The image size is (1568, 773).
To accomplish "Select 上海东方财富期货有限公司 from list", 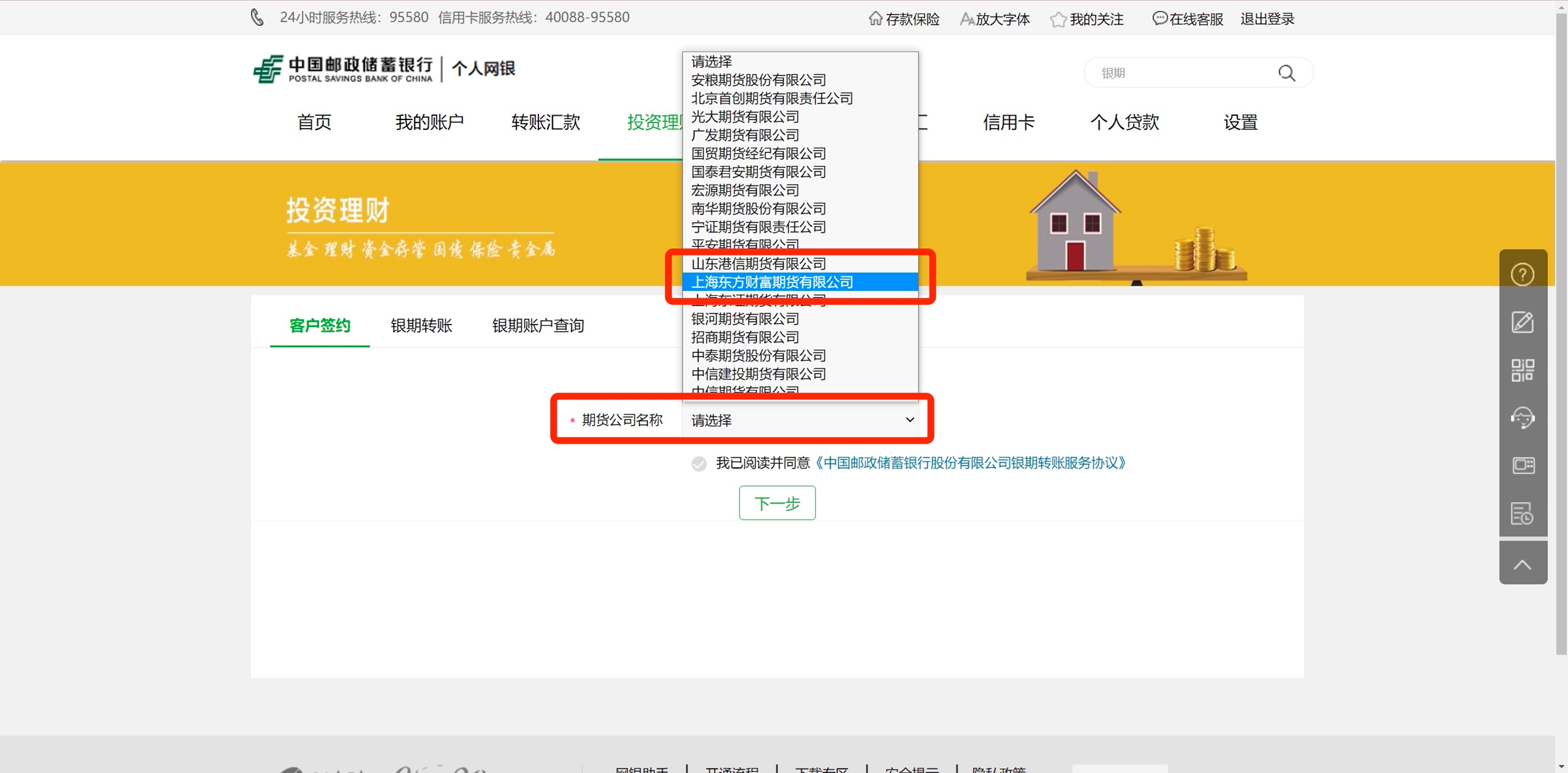I will [800, 282].
